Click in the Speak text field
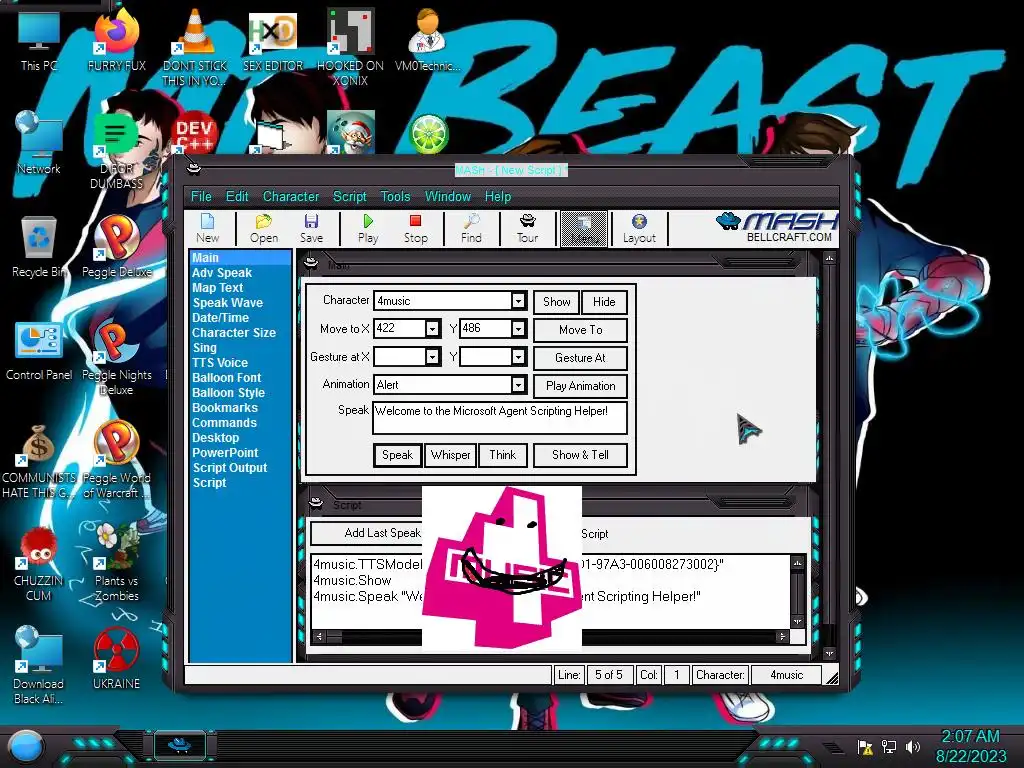Screen dimensions: 1024x768 point(500,418)
